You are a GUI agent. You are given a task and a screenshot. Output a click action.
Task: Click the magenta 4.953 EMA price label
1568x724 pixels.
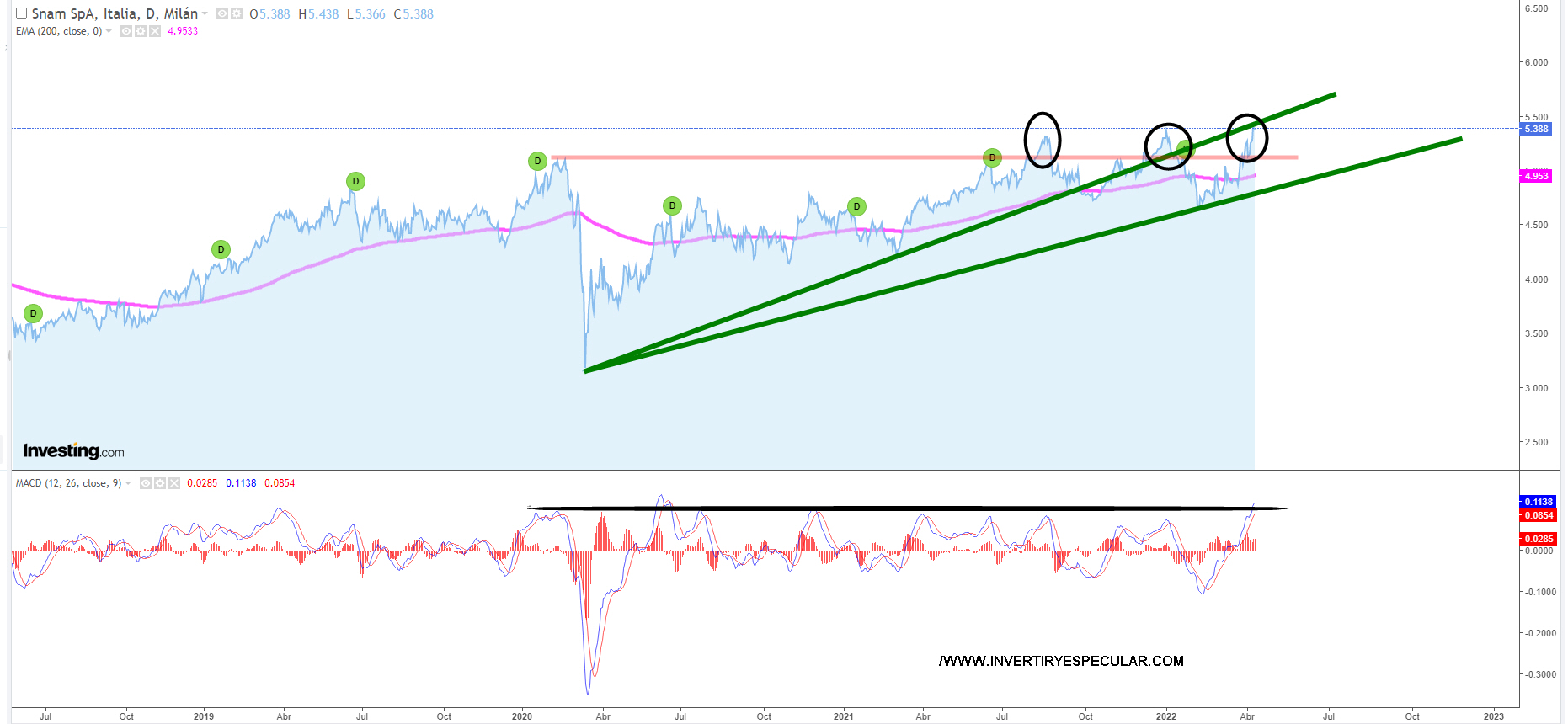coord(1536,176)
